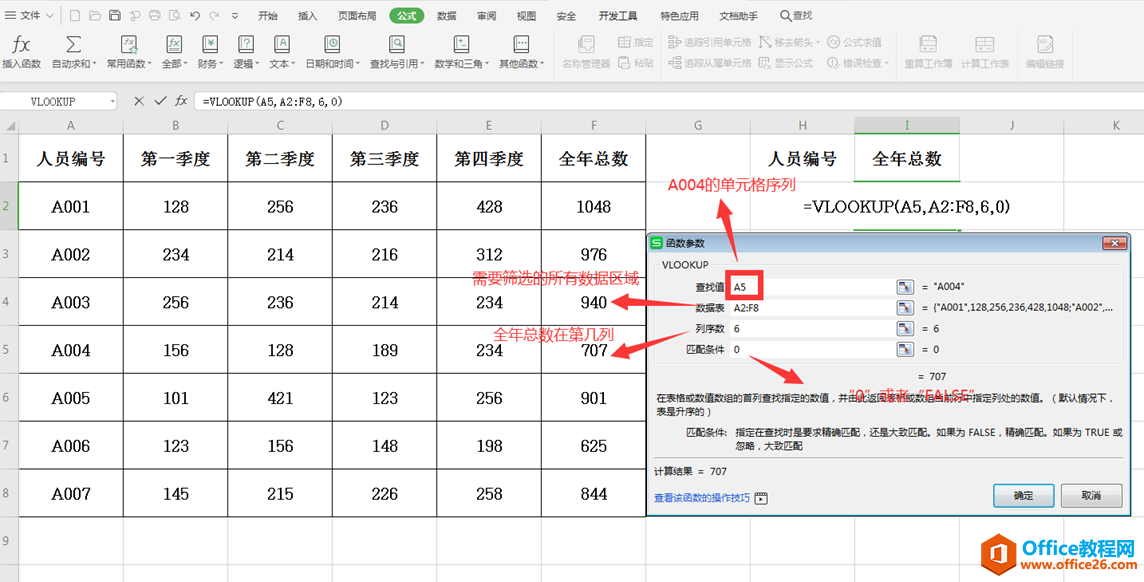Click the fx icon beside formula bar
The image size is (1144, 582).
click(x=181, y=101)
